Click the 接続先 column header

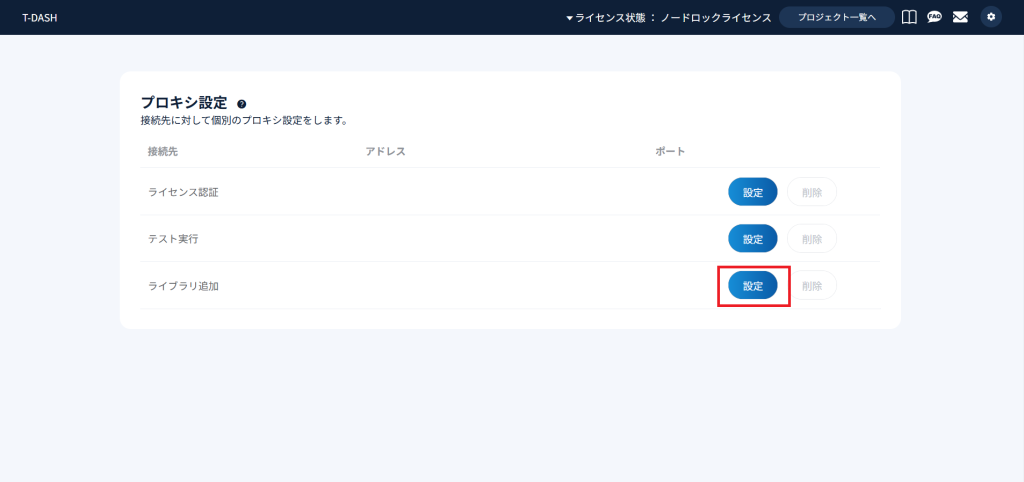coord(162,151)
